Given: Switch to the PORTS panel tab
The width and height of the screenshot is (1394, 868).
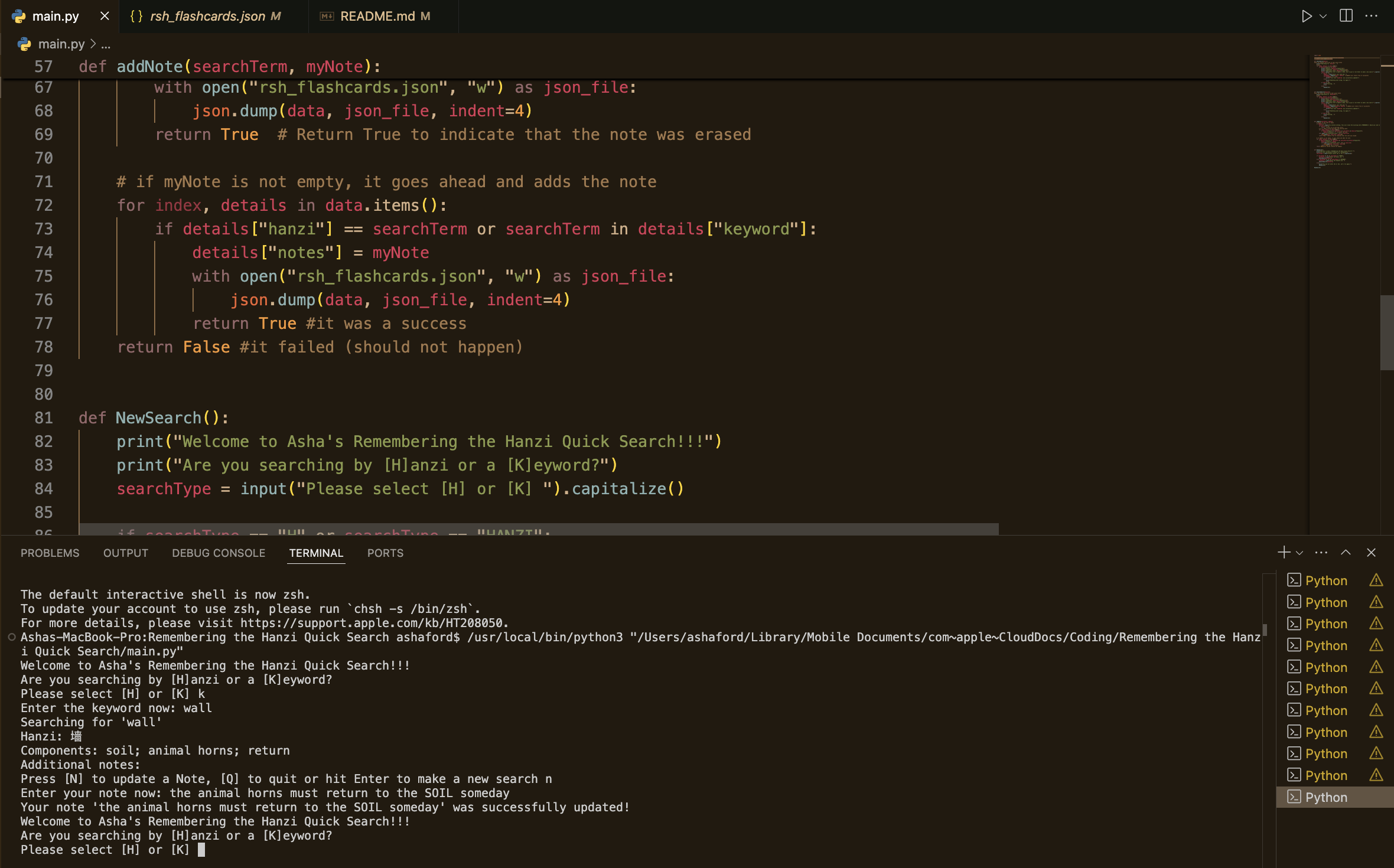Looking at the screenshot, I should pyautogui.click(x=385, y=553).
